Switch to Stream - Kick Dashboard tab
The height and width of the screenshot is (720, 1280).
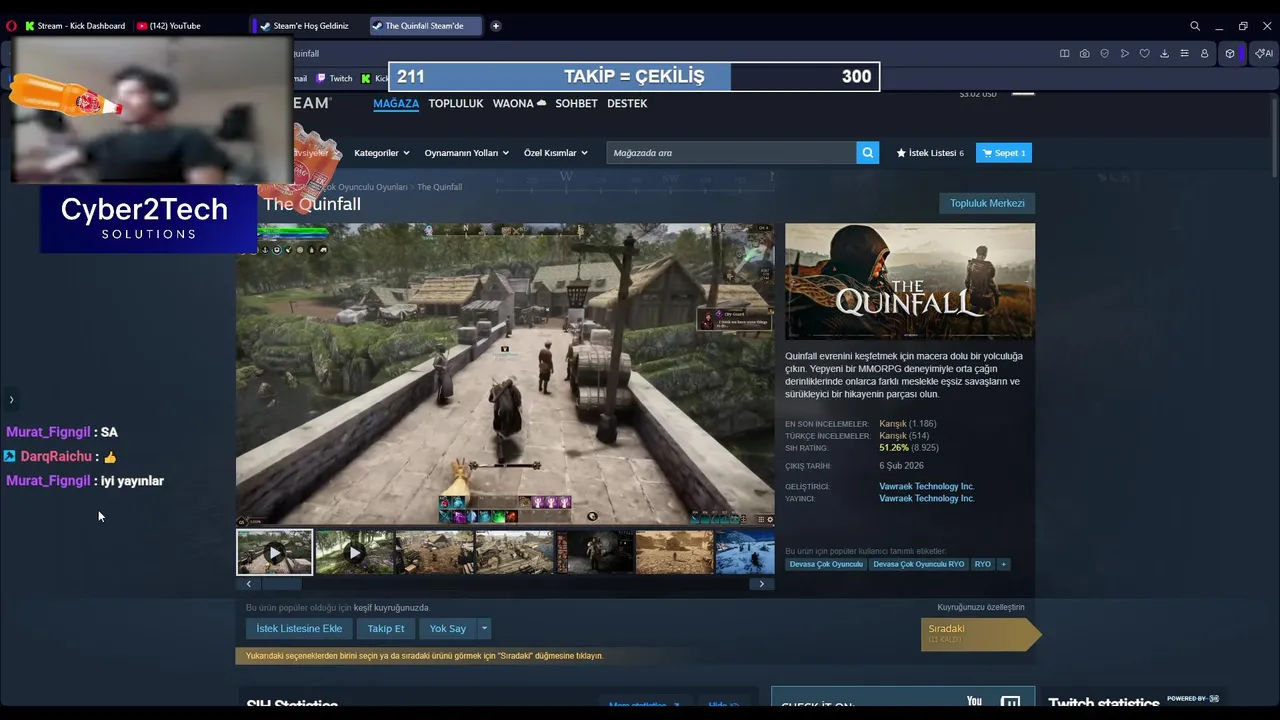pos(76,26)
